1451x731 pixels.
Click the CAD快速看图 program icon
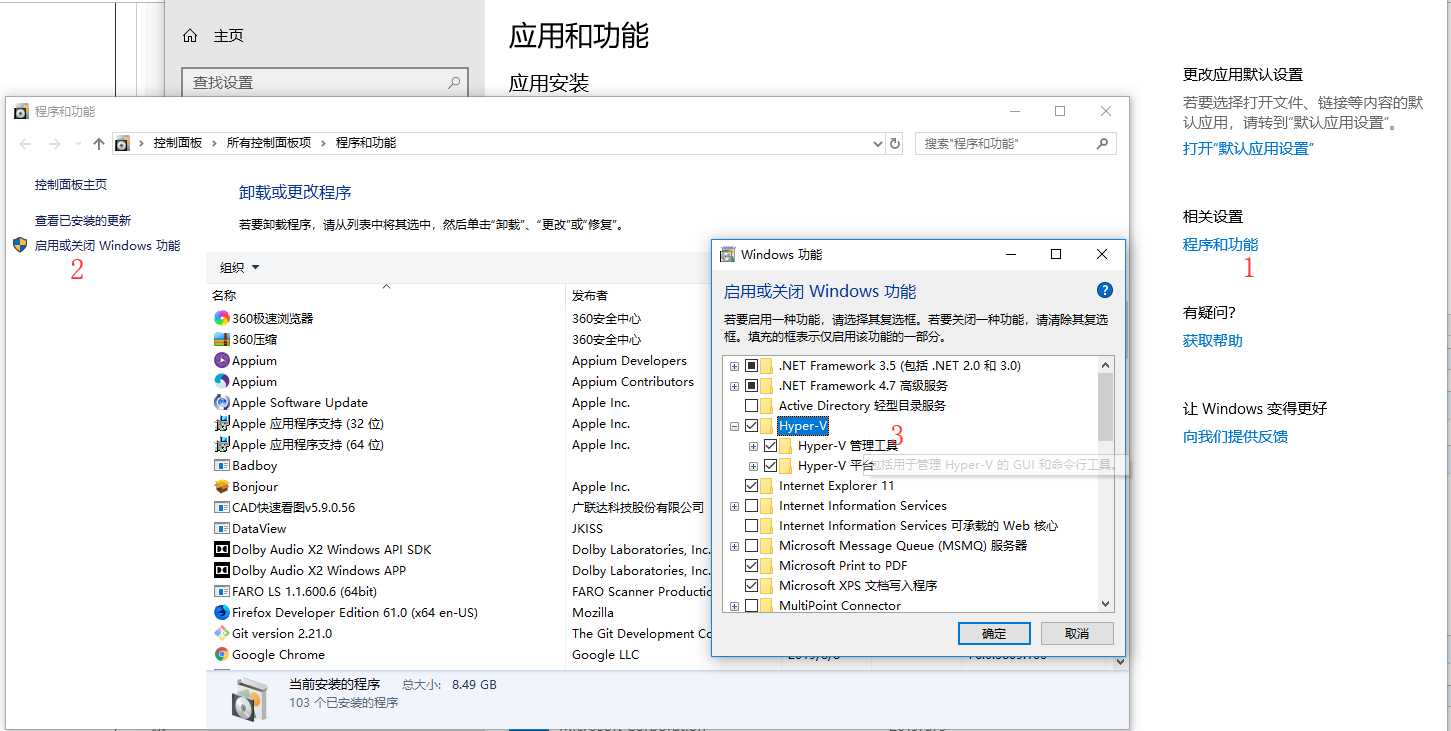pos(222,507)
